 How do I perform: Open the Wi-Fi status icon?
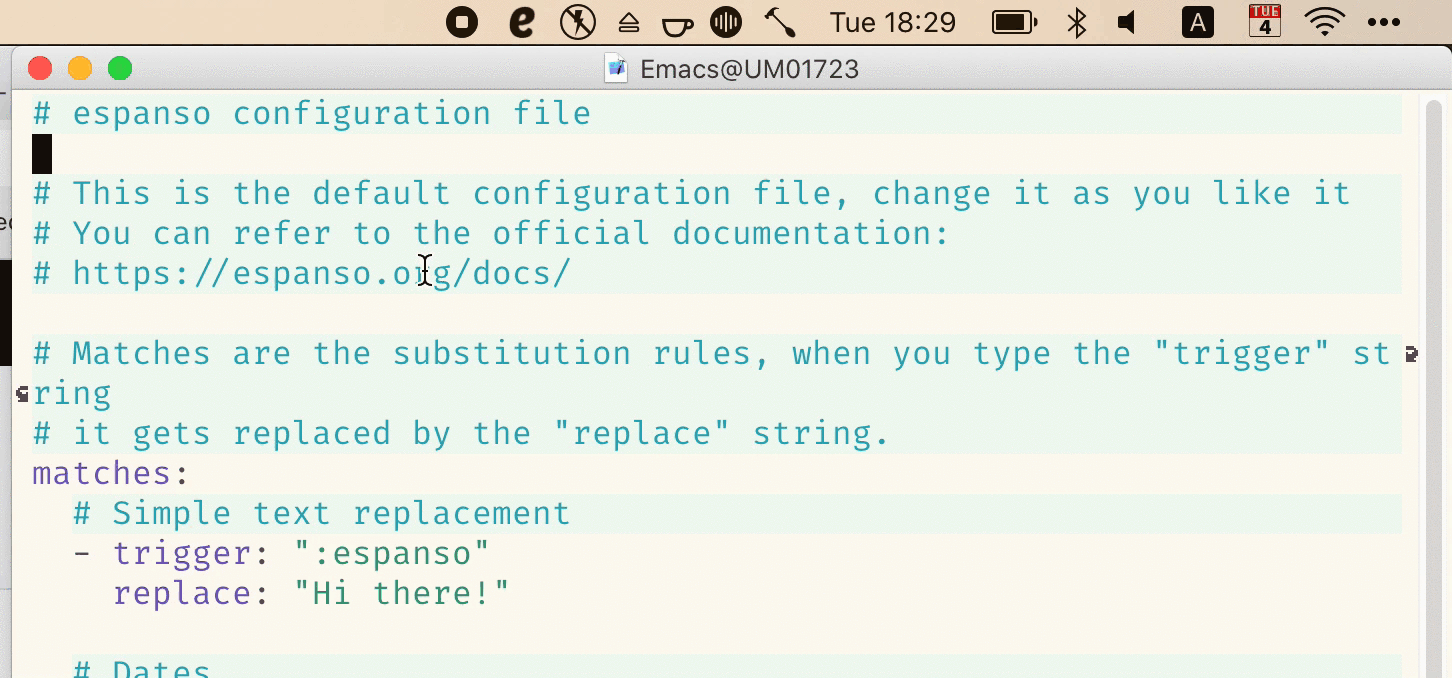(x=1325, y=21)
